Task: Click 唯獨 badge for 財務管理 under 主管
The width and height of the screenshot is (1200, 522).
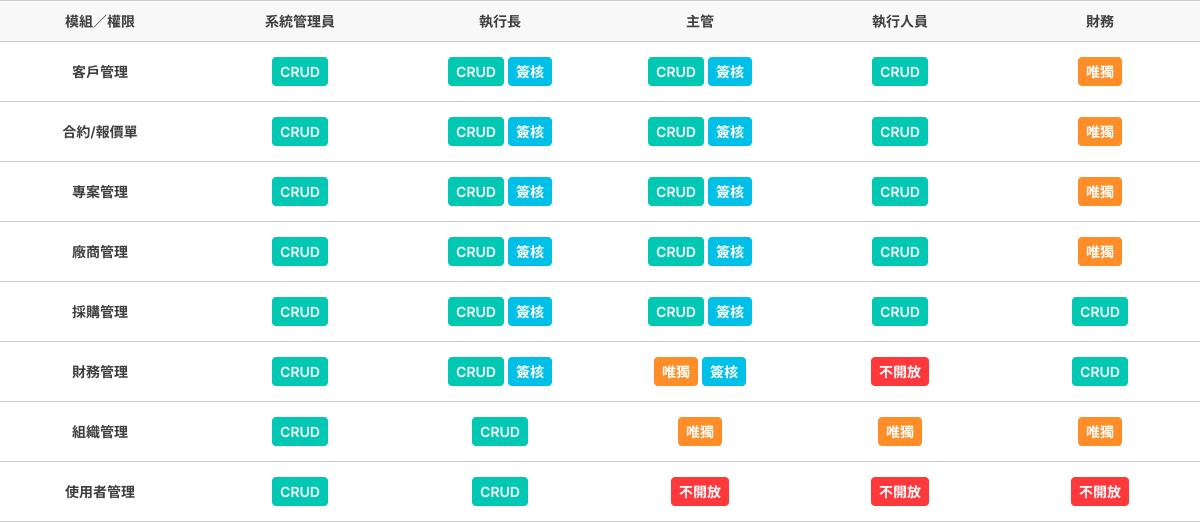Action: pos(676,372)
